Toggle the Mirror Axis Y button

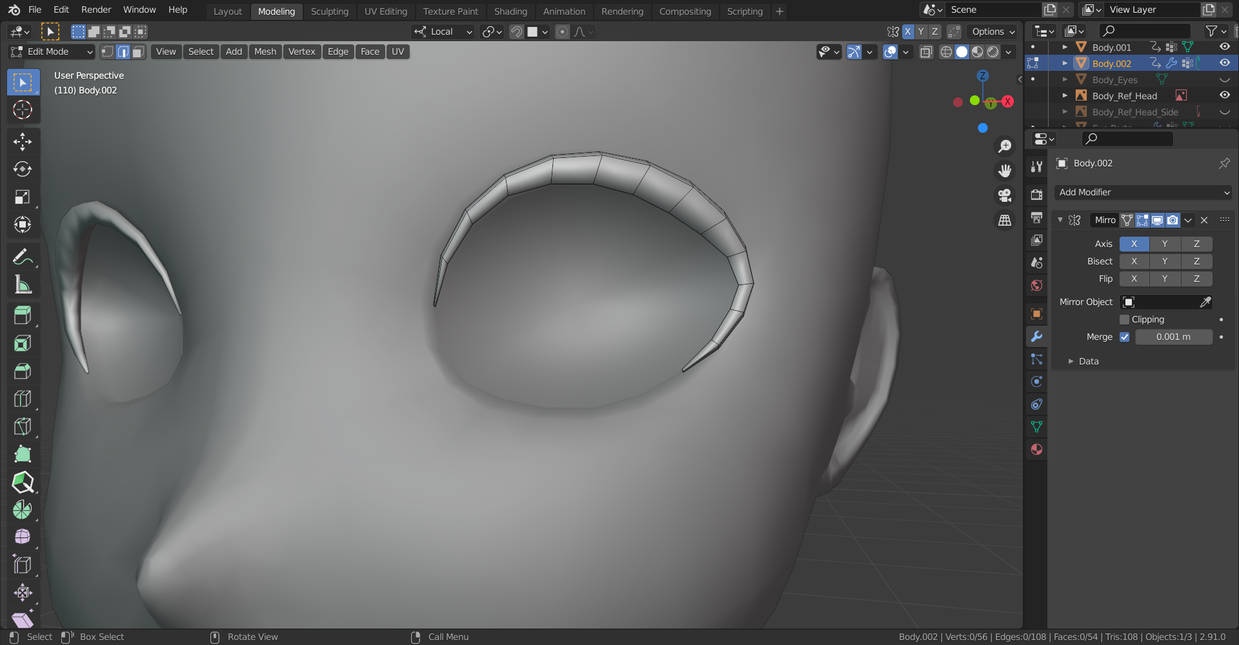(x=1165, y=244)
